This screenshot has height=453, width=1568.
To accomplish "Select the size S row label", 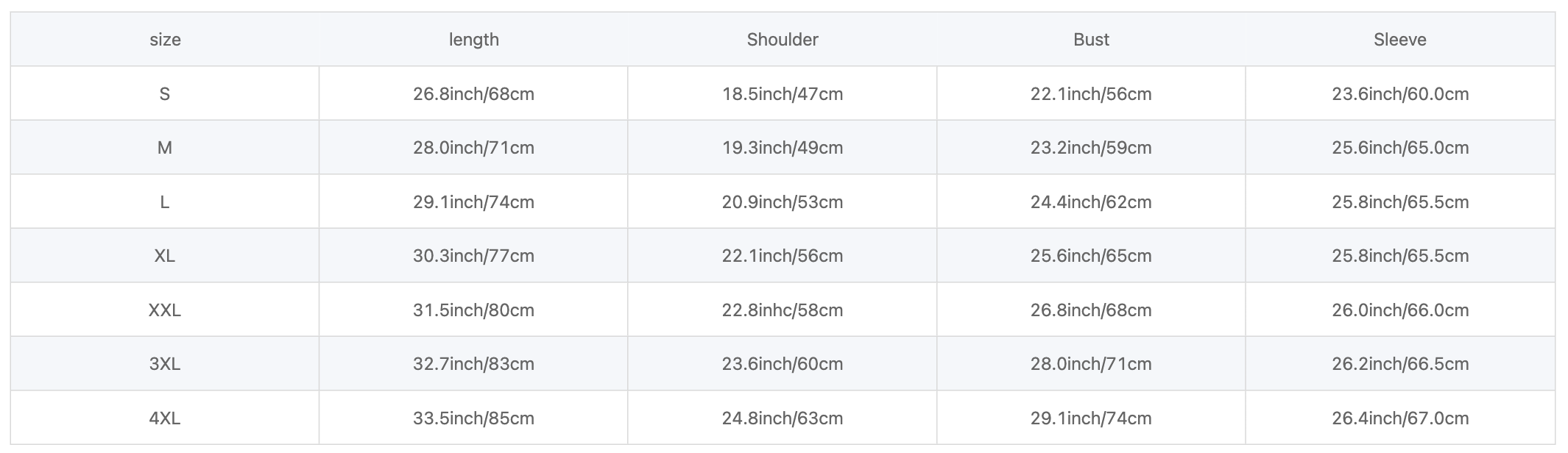I will pyautogui.click(x=165, y=93).
